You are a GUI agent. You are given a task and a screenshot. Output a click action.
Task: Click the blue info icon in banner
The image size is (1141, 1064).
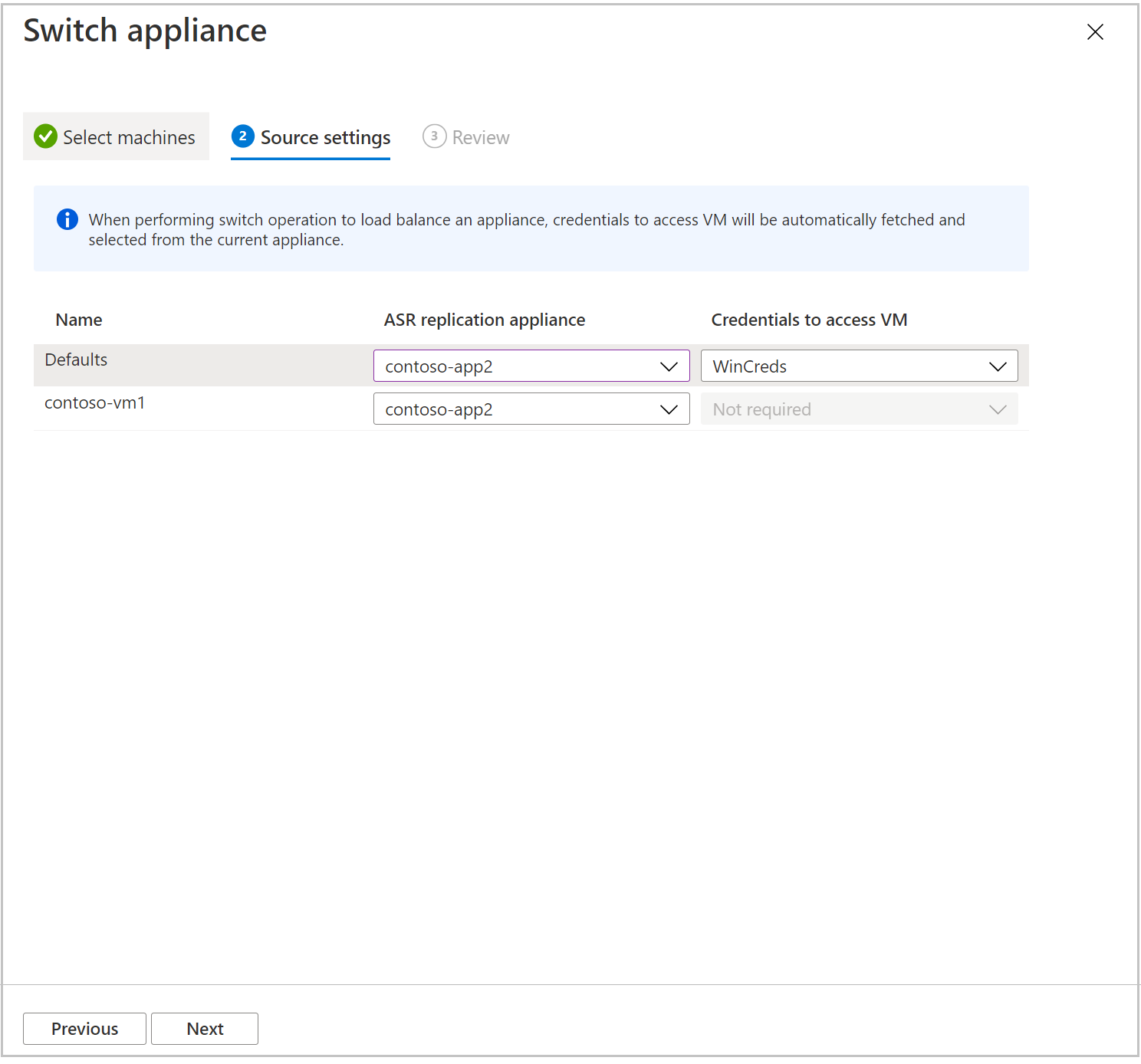[67, 220]
